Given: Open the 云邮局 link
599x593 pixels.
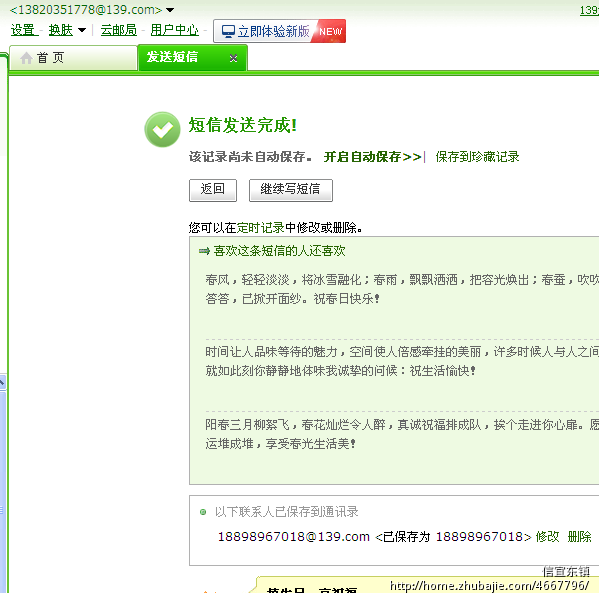Looking at the screenshot, I should (118, 30).
